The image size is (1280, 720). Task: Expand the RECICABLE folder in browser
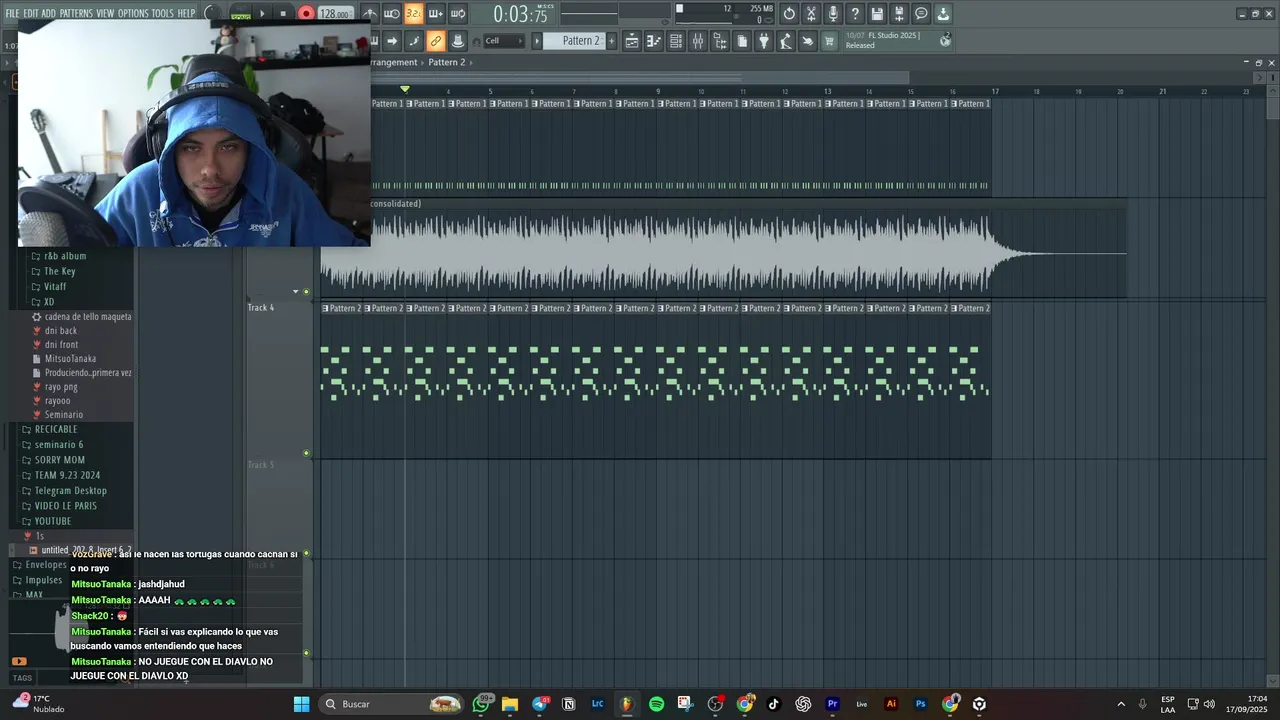pyautogui.click(x=56, y=429)
